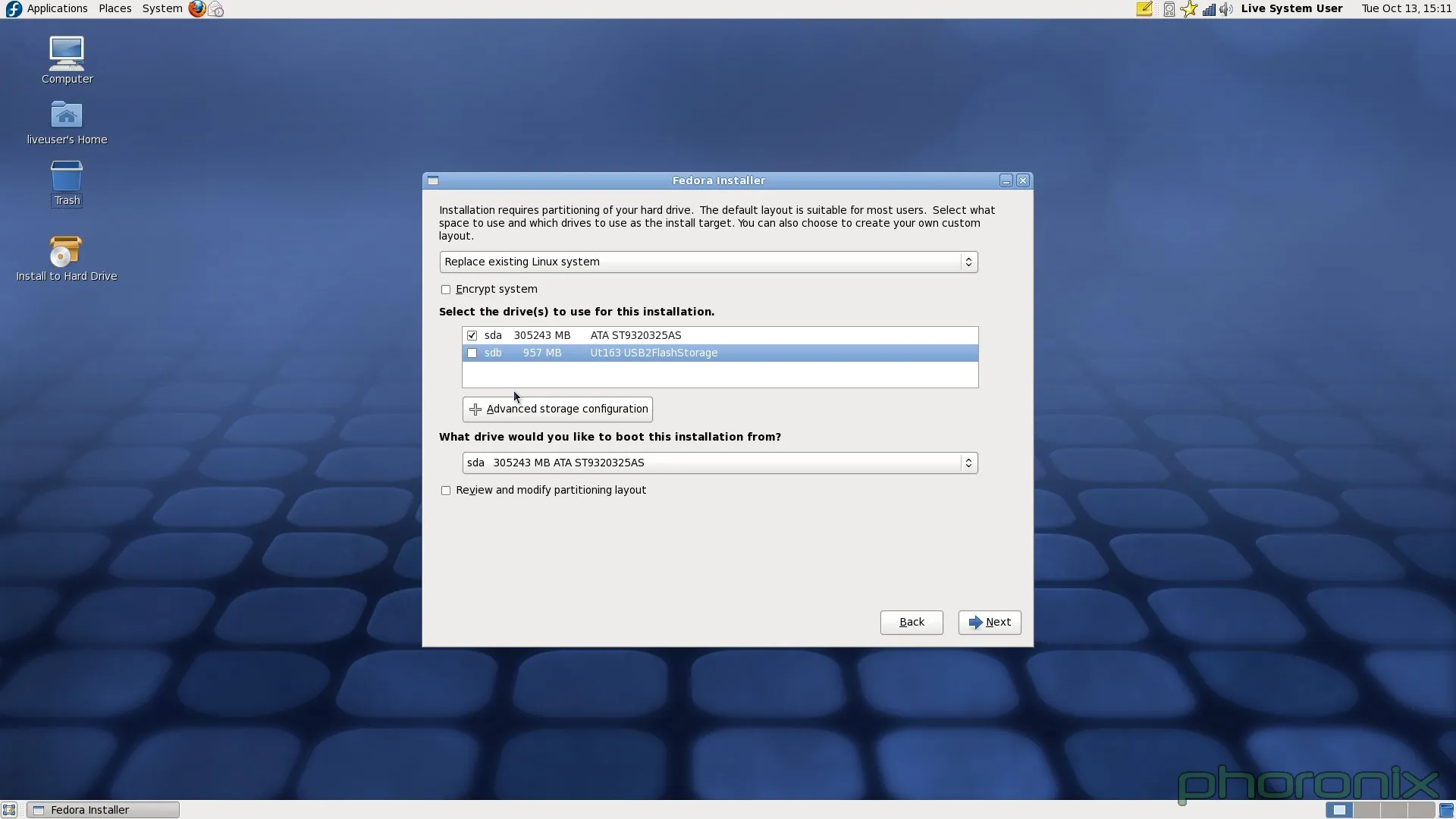Image resolution: width=1456 pixels, height=819 pixels.
Task: Minimize the Fedora Installer window
Action: point(1006,180)
